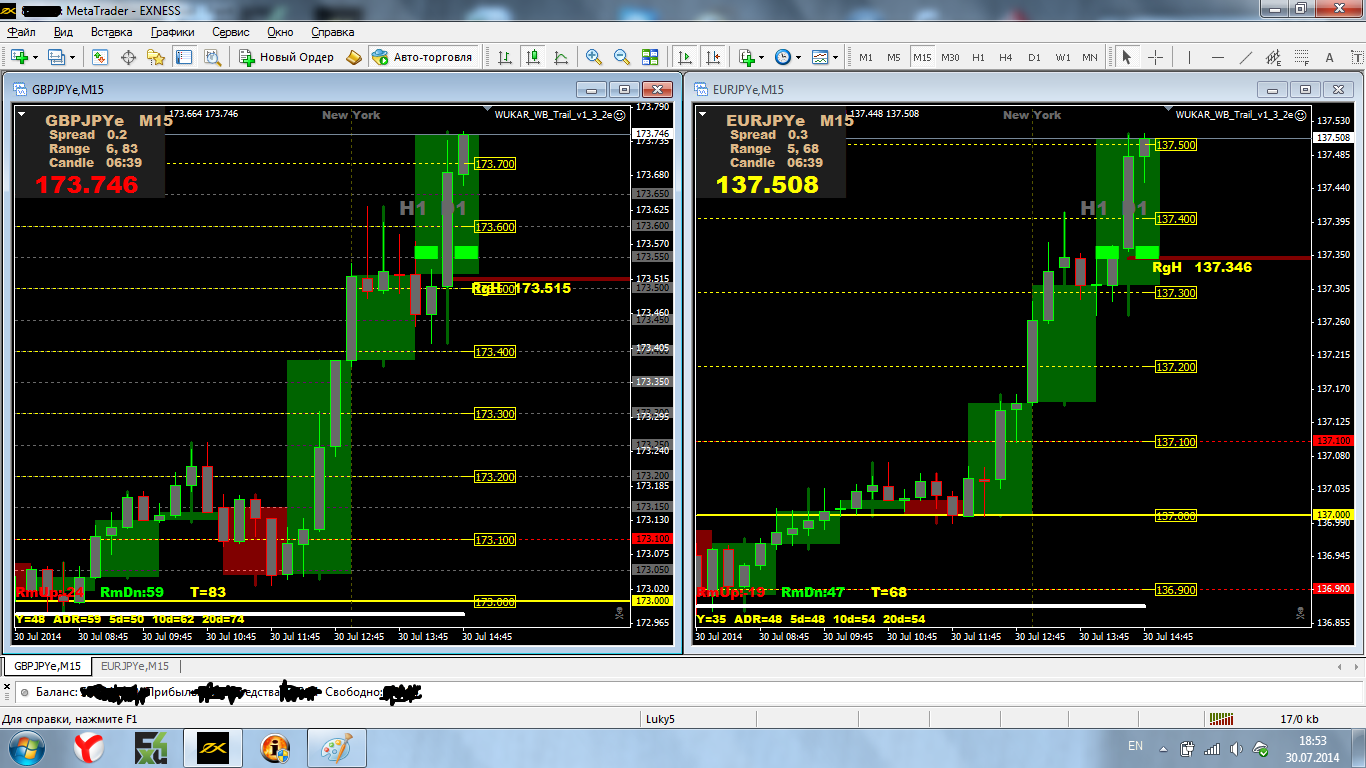Open Paint from the taskbar
This screenshot has height=768, width=1366.
[x=336, y=748]
